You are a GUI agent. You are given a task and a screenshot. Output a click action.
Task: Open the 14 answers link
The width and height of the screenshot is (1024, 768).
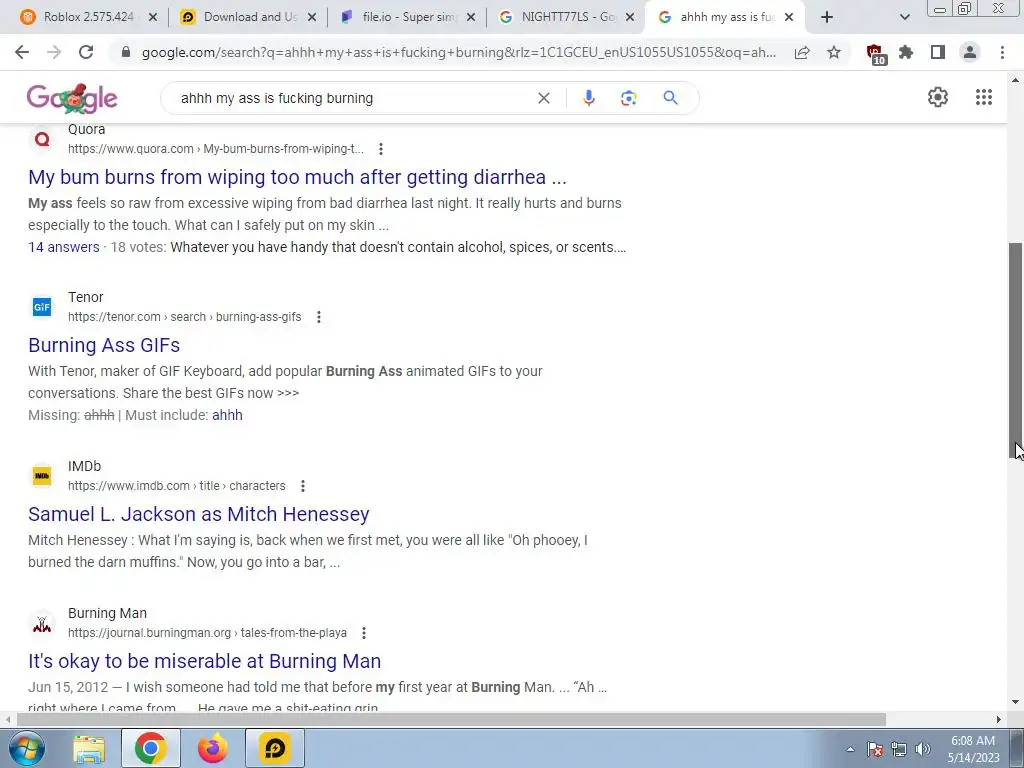64,248
